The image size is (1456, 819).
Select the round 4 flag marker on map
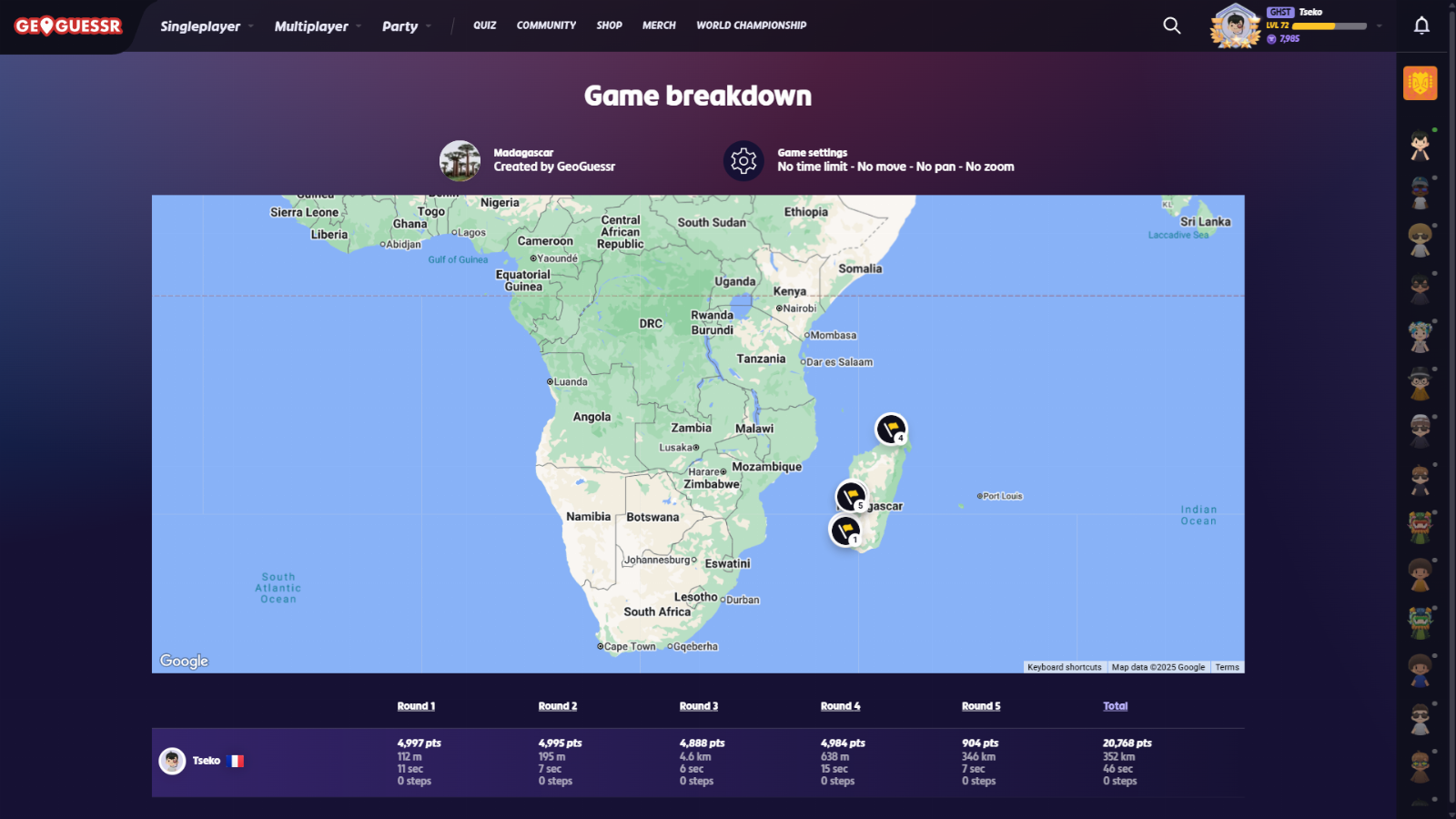click(x=891, y=429)
